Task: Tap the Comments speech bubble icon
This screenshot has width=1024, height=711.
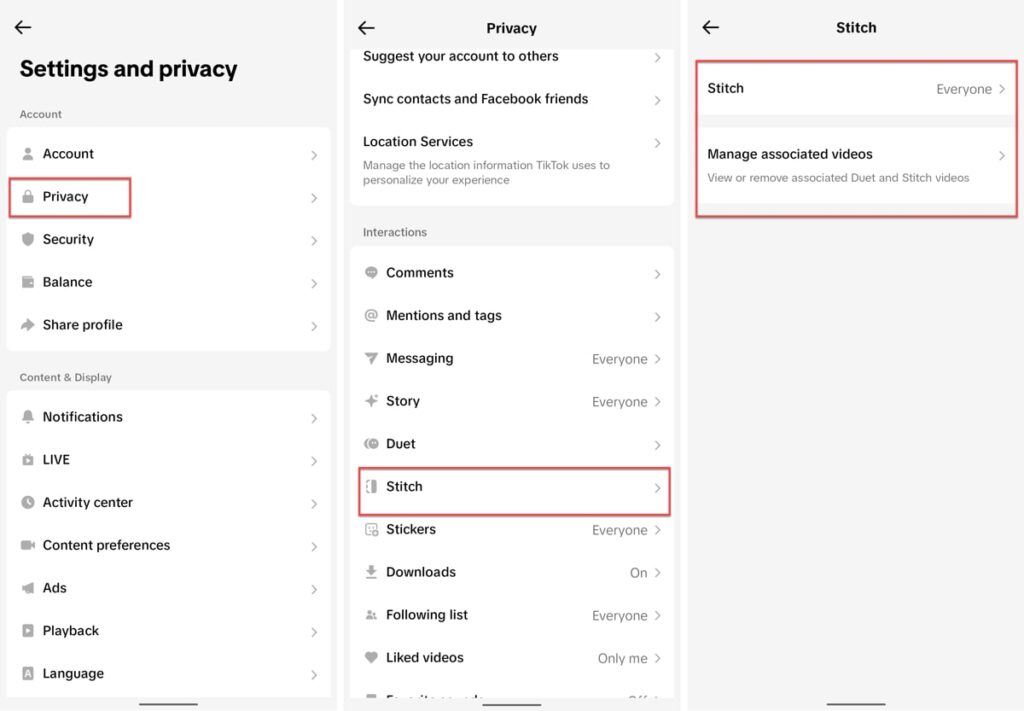Action: [x=371, y=273]
